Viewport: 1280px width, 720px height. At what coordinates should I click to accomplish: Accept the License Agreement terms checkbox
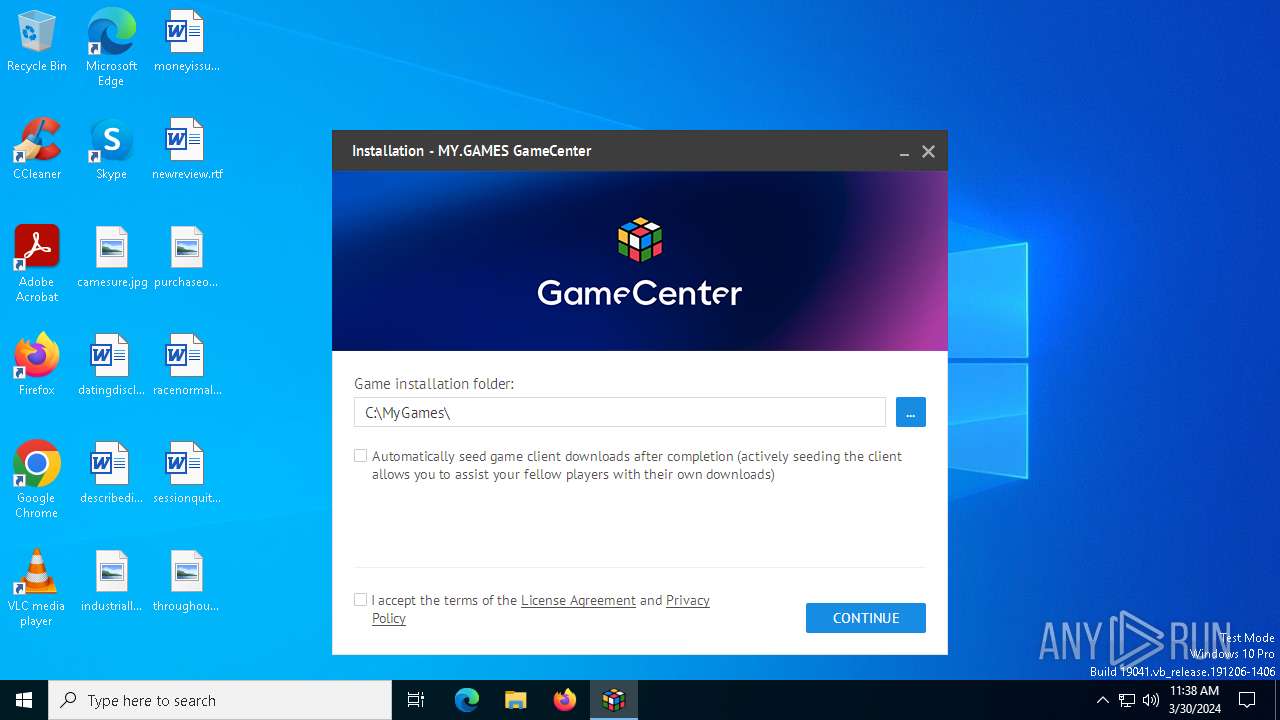(361, 600)
